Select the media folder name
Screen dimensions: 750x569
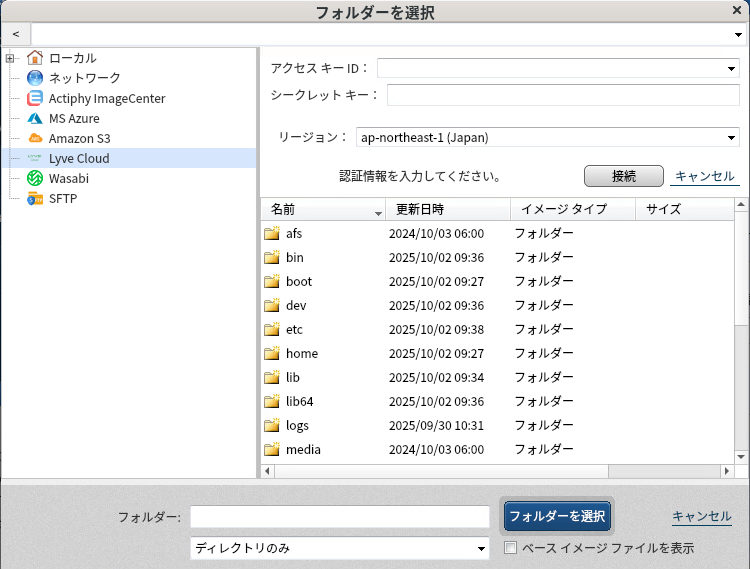tap(303, 449)
